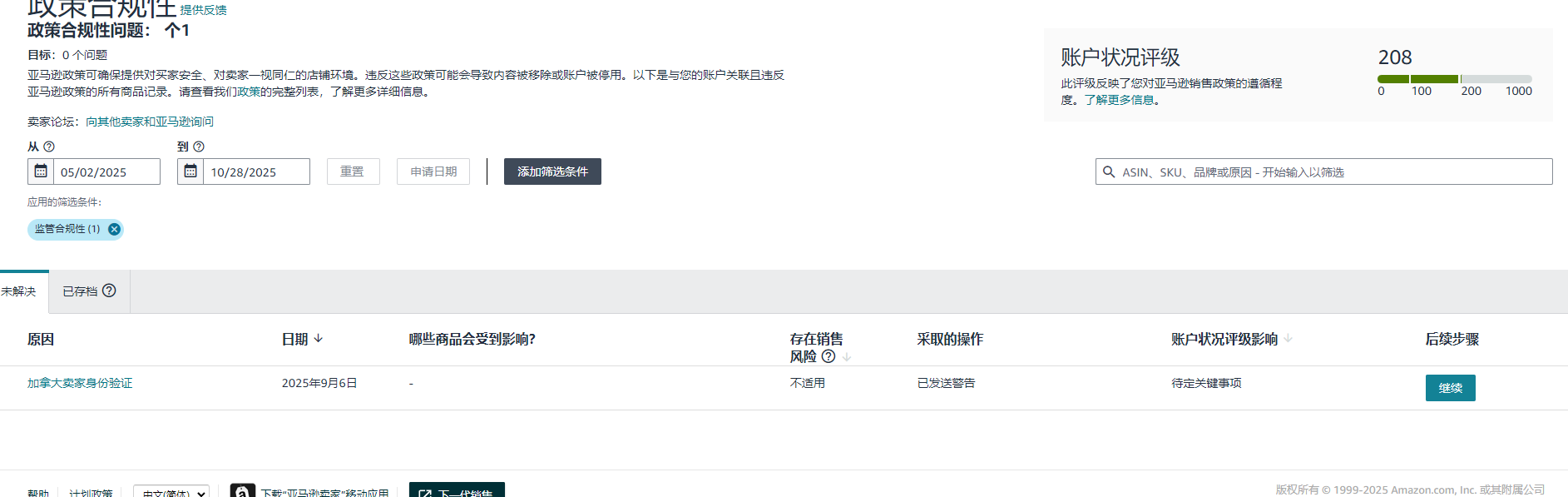
Task: Click the 继续 button for 加拿大卖家身份验证
Action: pos(1450,388)
